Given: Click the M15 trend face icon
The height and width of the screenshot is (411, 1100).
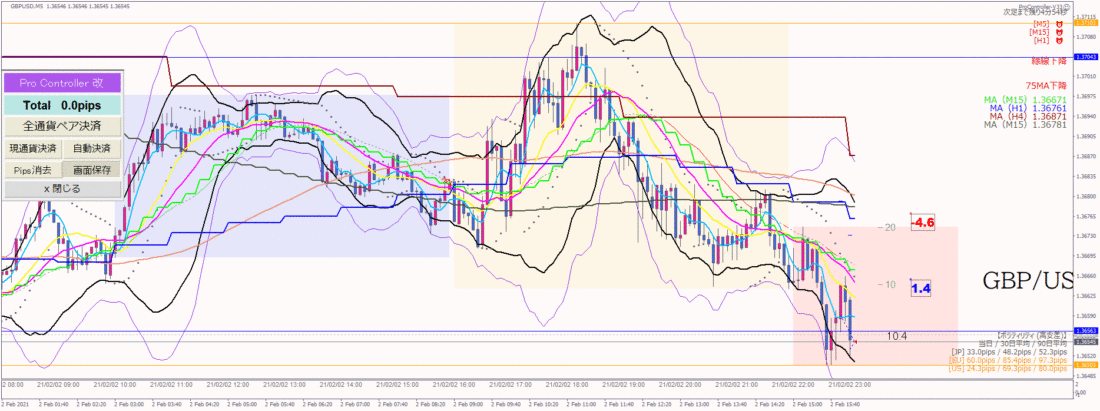Looking at the screenshot, I should click(x=1059, y=32).
